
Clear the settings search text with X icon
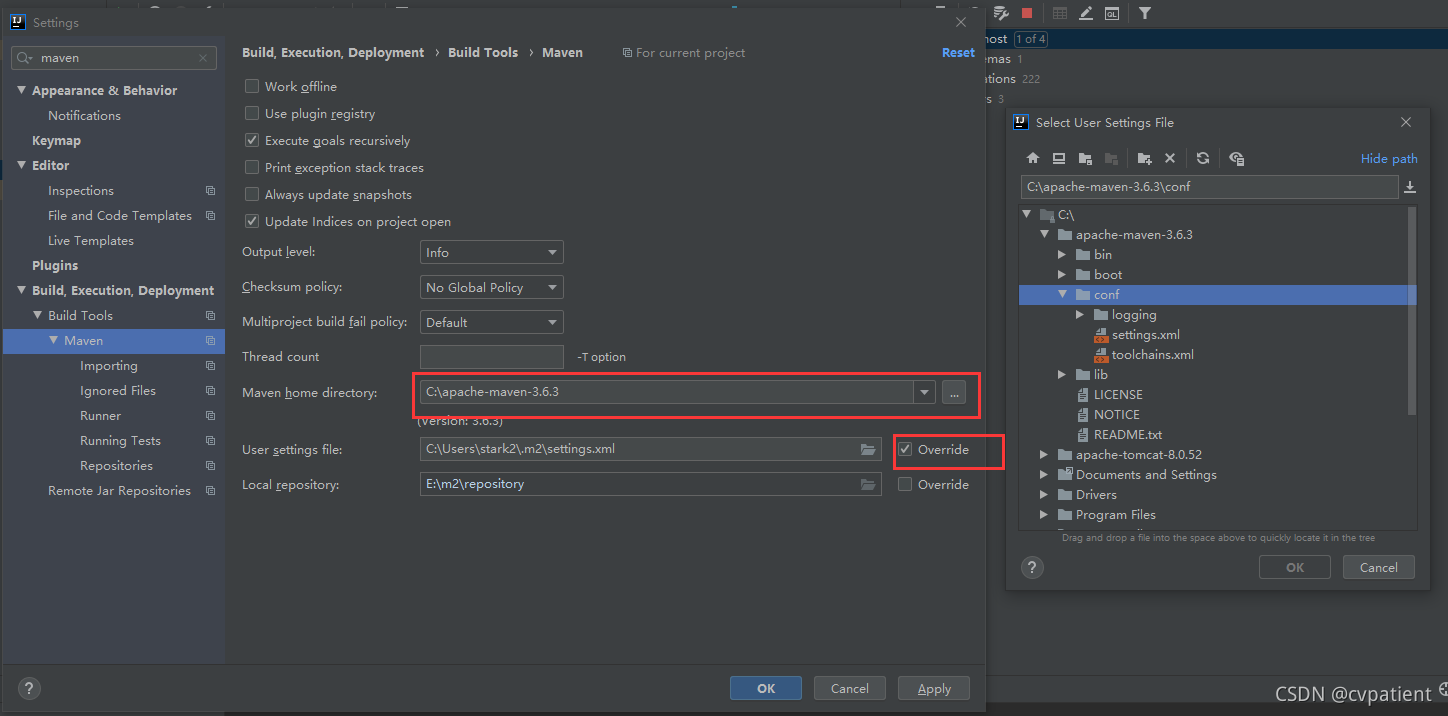[x=204, y=58]
